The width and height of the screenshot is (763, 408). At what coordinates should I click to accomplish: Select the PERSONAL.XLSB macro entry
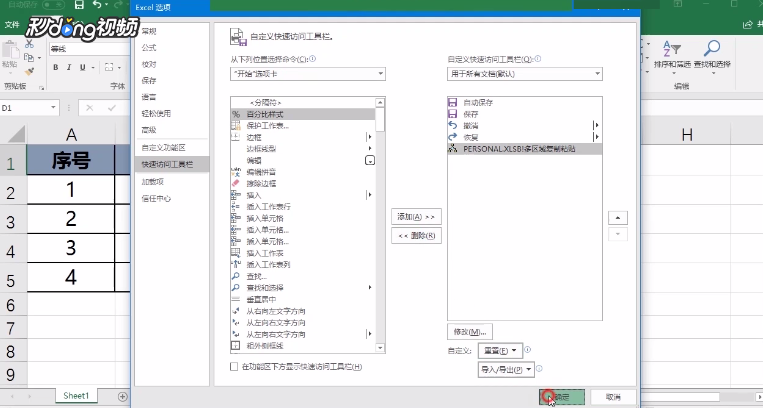(x=525, y=149)
